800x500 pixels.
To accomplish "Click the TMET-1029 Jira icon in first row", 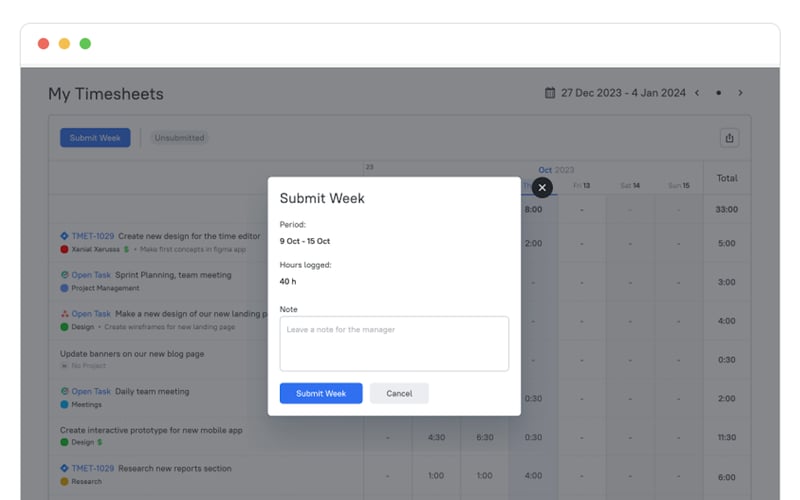I will (x=64, y=236).
